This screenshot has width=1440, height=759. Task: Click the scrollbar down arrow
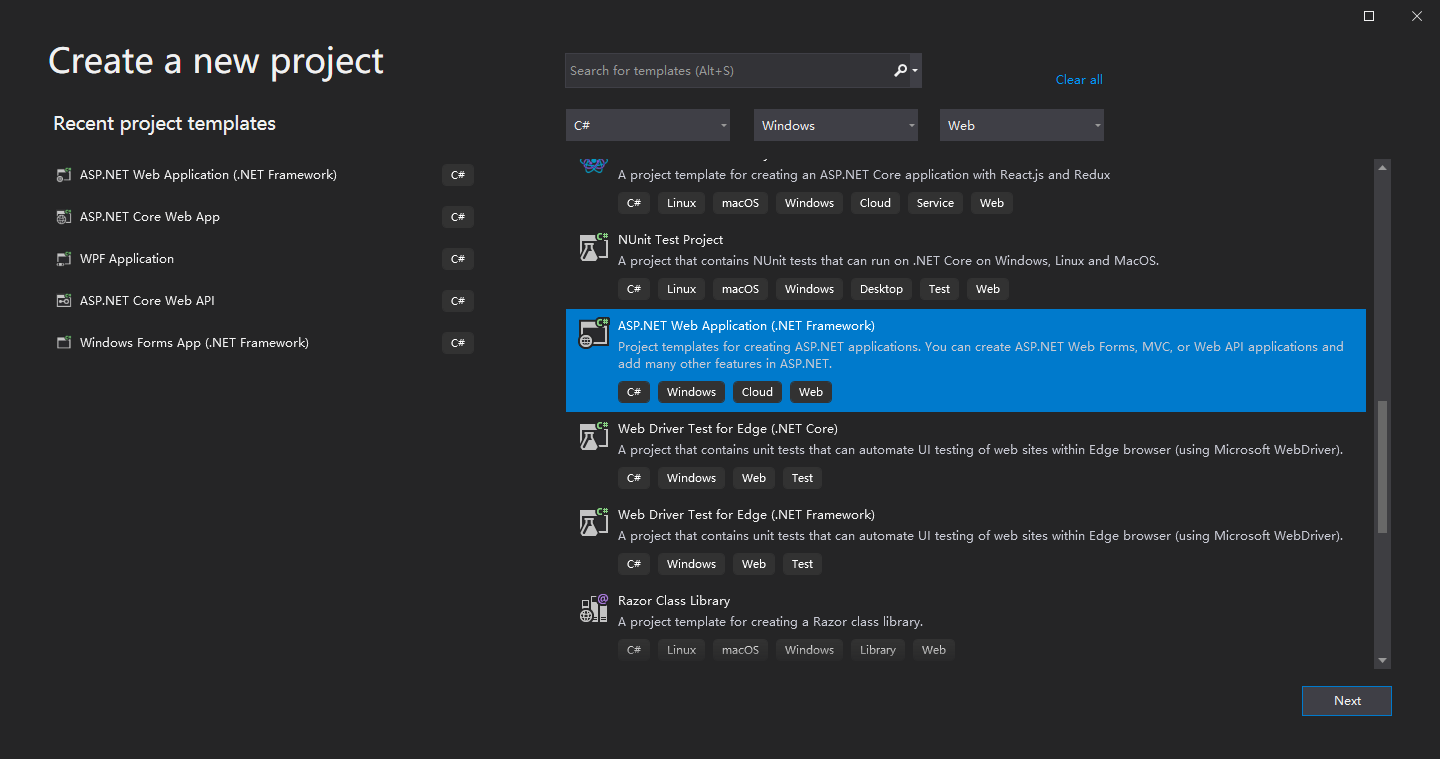(x=1382, y=661)
